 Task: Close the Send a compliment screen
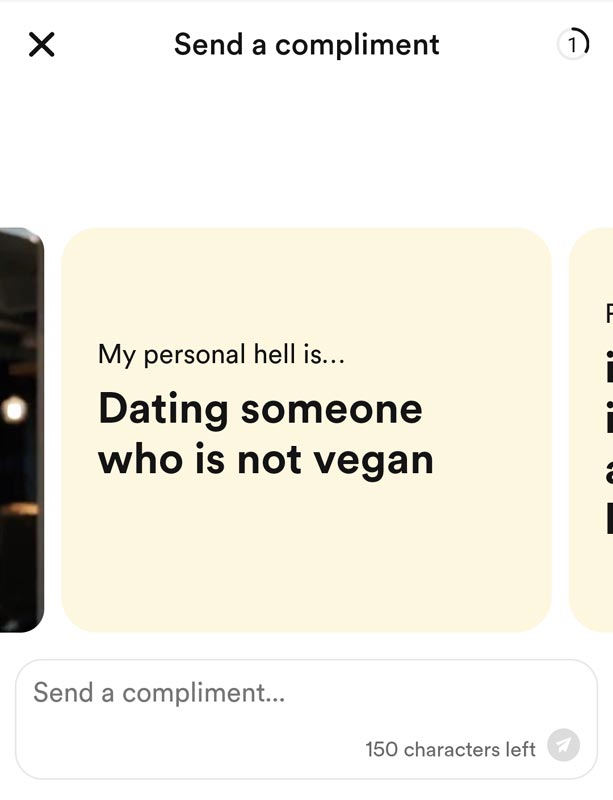[x=41, y=44]
